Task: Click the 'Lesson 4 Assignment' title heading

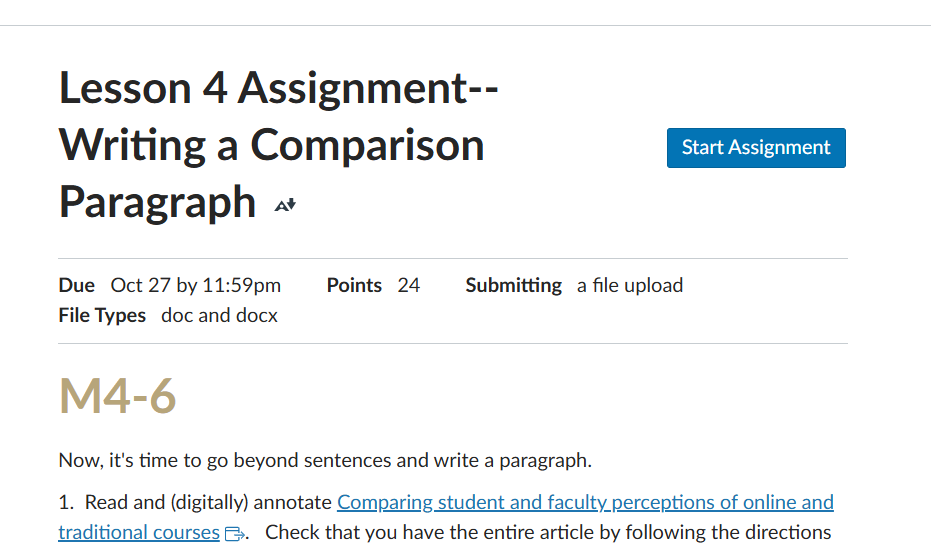Action: click(279, 88)
